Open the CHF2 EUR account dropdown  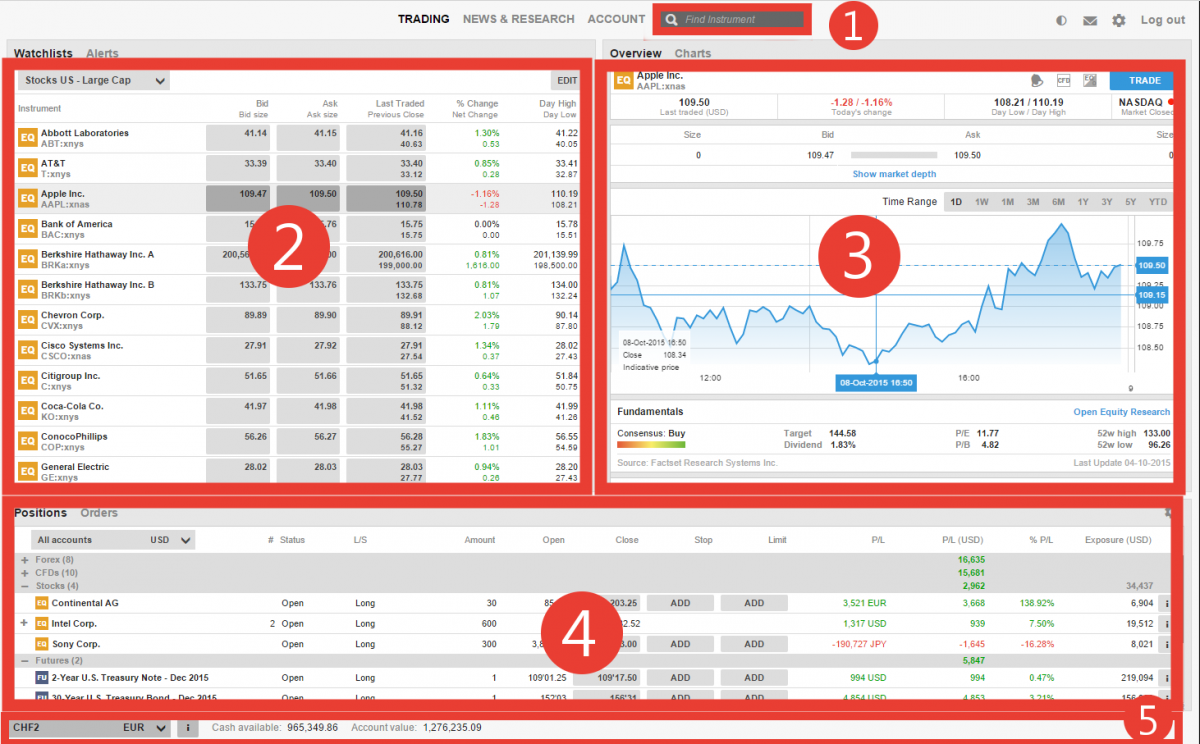pyautogui.click(x=90, y=728)
